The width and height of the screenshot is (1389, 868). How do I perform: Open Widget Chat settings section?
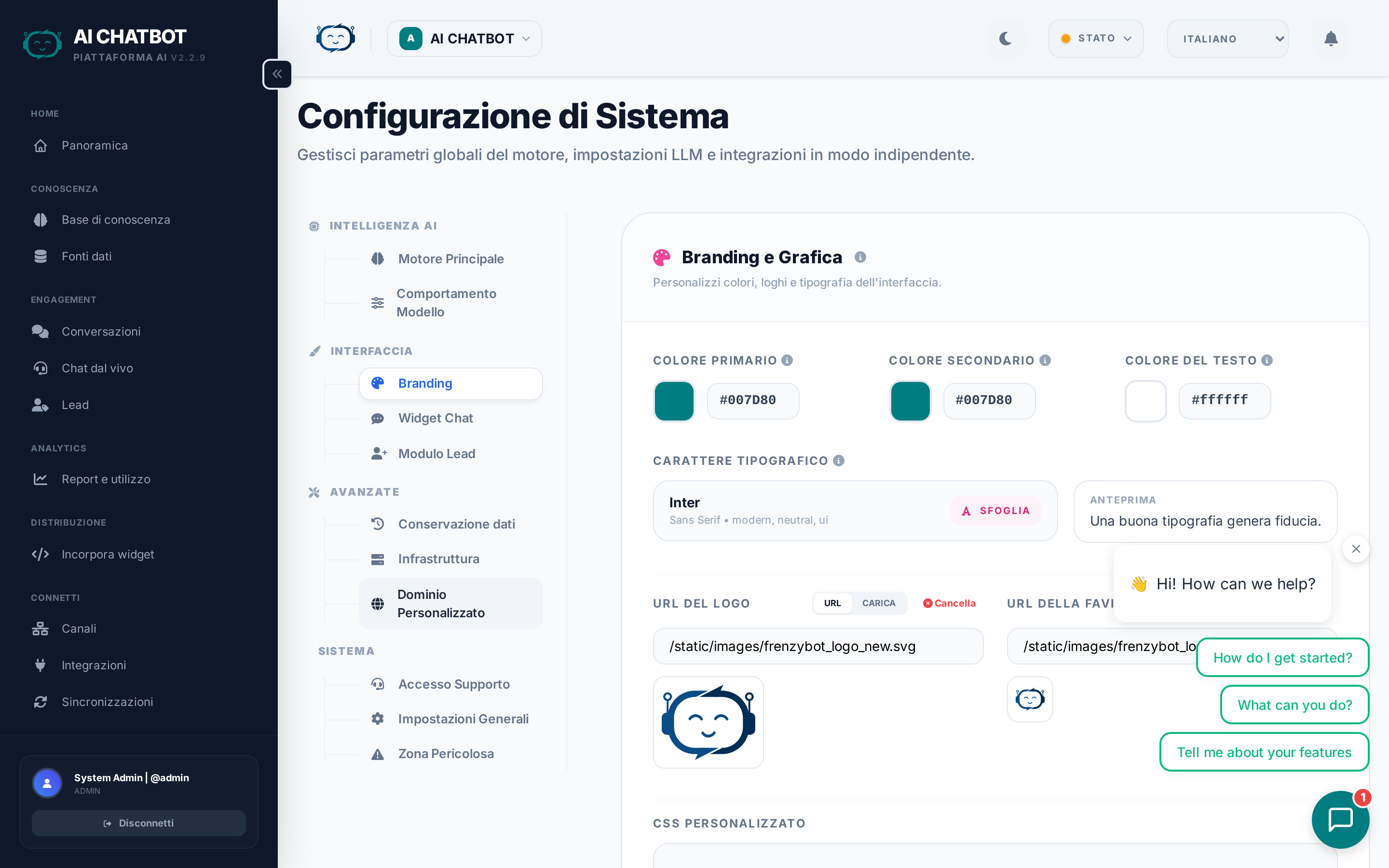[x=436, y=418]
